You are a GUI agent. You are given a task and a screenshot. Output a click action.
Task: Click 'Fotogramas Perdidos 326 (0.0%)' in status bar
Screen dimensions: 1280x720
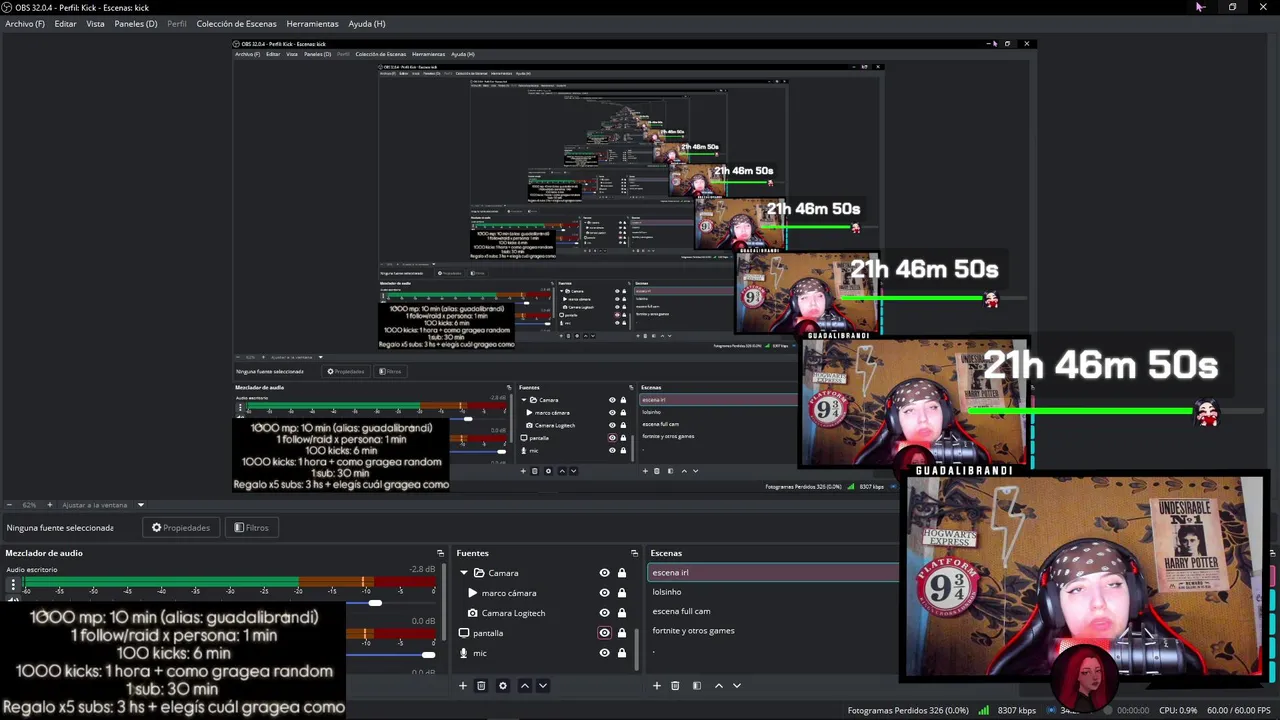(x=908, y=711)
